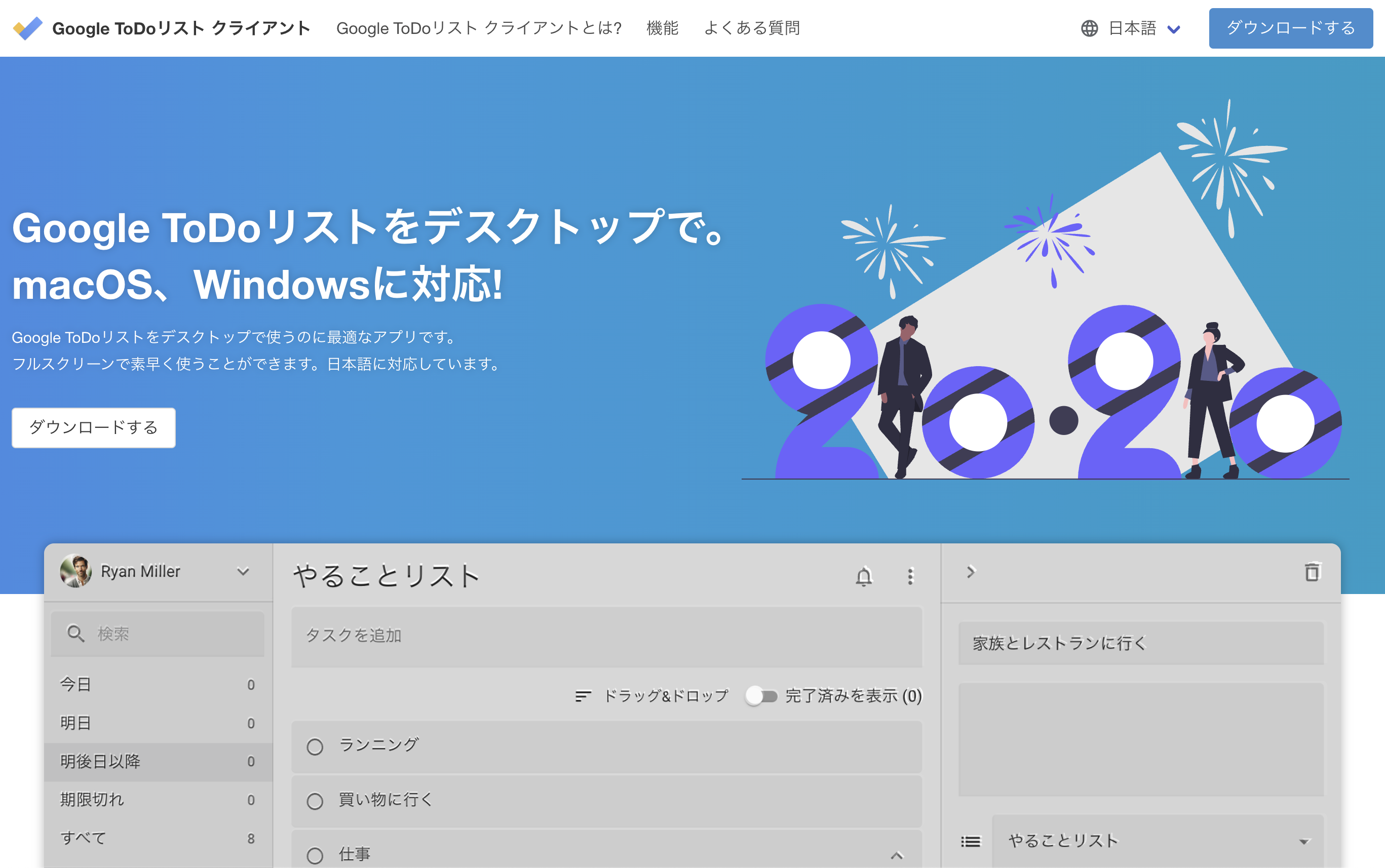Screen dimensions: 1385x868
Task: Expand the Ryan Miller account chevron
Action: 243,571
